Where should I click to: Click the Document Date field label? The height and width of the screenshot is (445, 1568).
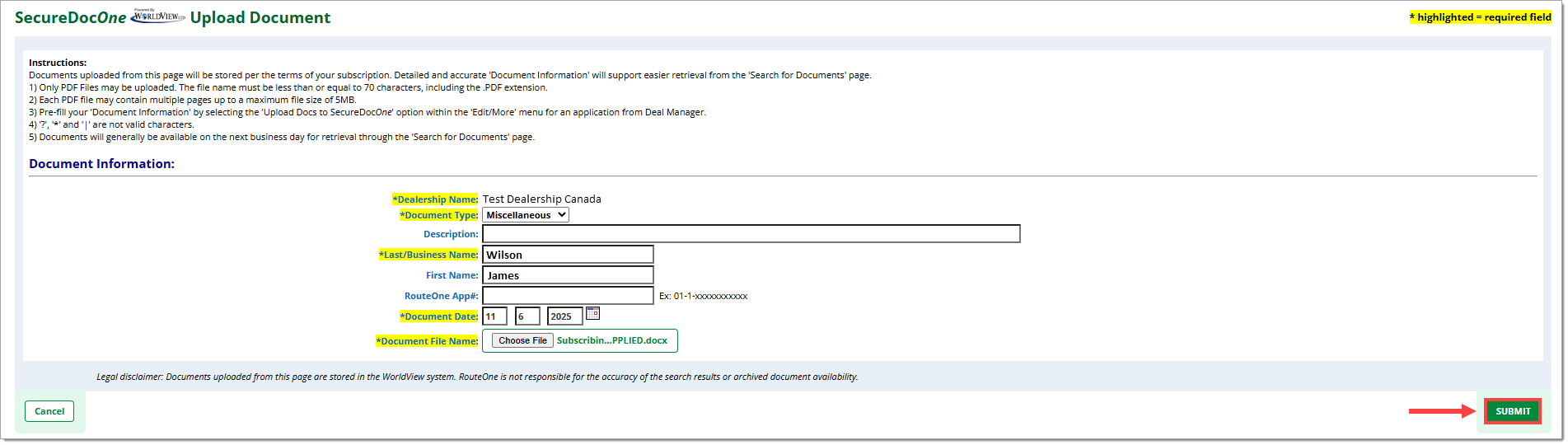[x=439, y=316]
